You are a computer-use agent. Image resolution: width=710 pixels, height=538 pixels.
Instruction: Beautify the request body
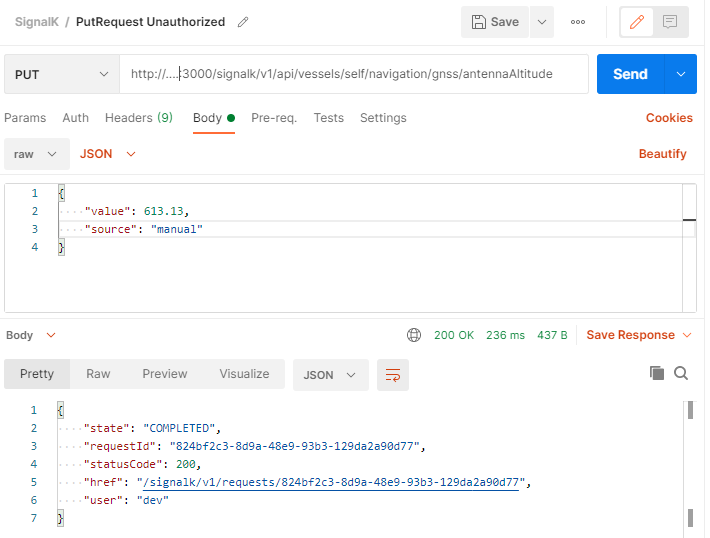coord(662,154)
